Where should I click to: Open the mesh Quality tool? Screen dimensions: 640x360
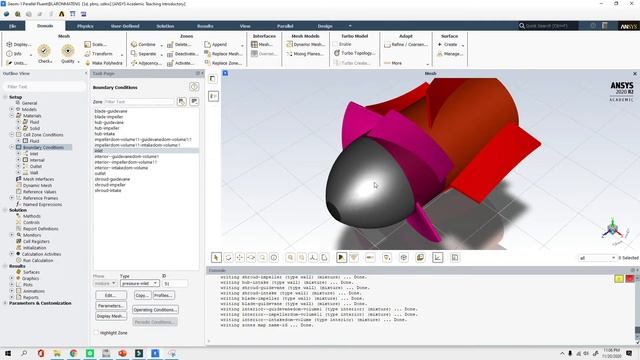[68, 54]
